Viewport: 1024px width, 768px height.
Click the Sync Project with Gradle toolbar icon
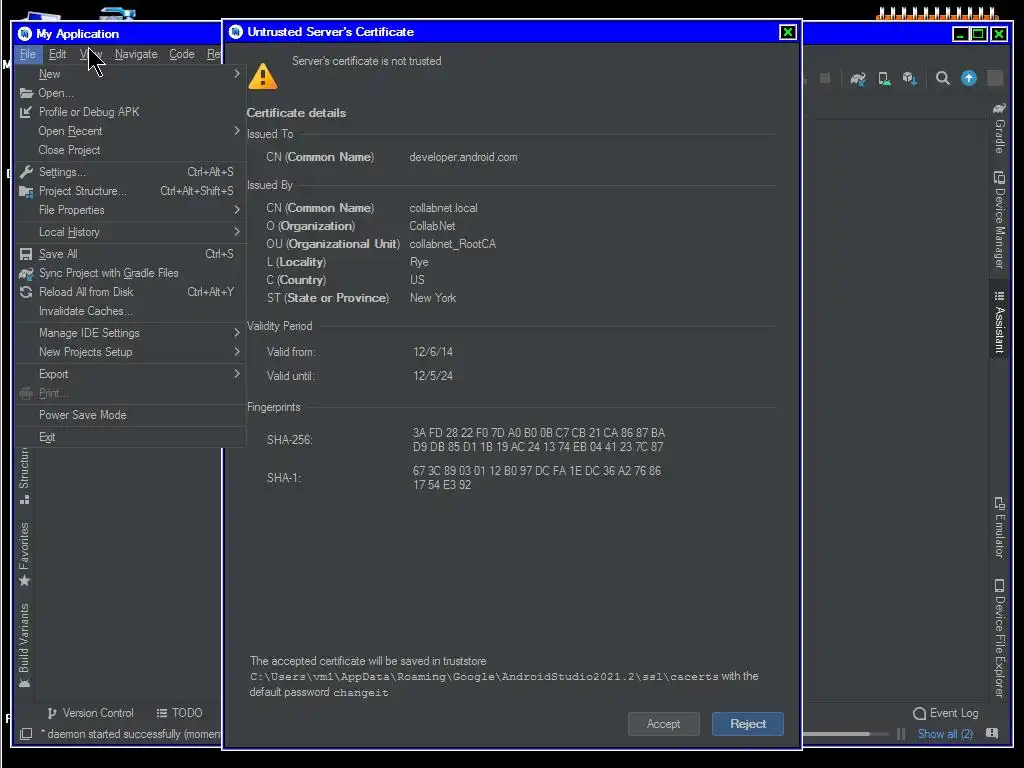tap(857, 79)
